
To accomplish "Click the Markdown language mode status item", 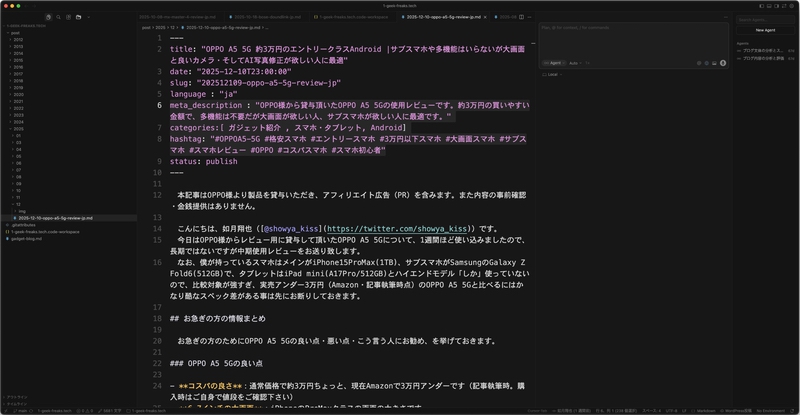I will tap(706, 410).
